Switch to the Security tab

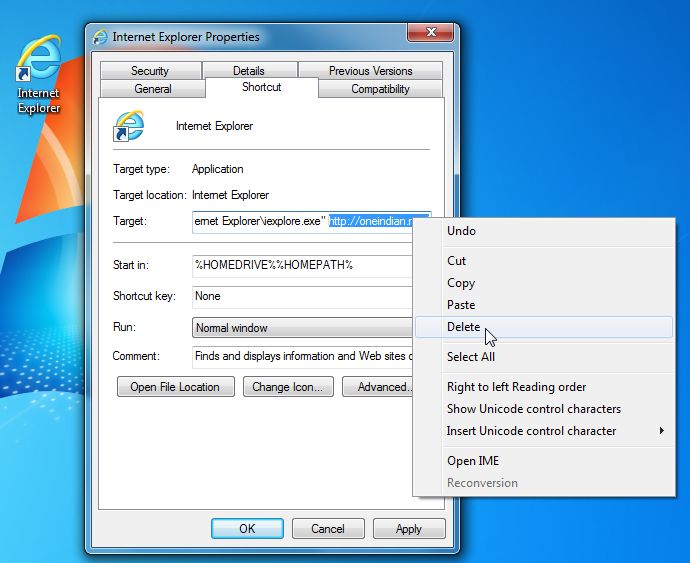150,71
